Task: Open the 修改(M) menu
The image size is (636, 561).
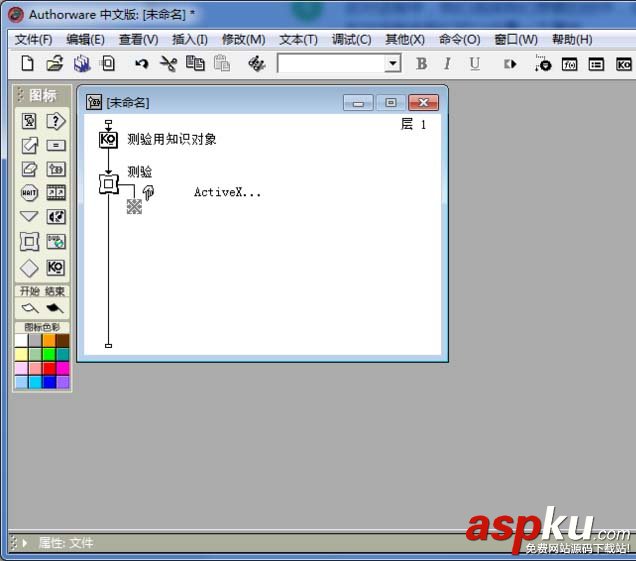Action: coord(243,40)
